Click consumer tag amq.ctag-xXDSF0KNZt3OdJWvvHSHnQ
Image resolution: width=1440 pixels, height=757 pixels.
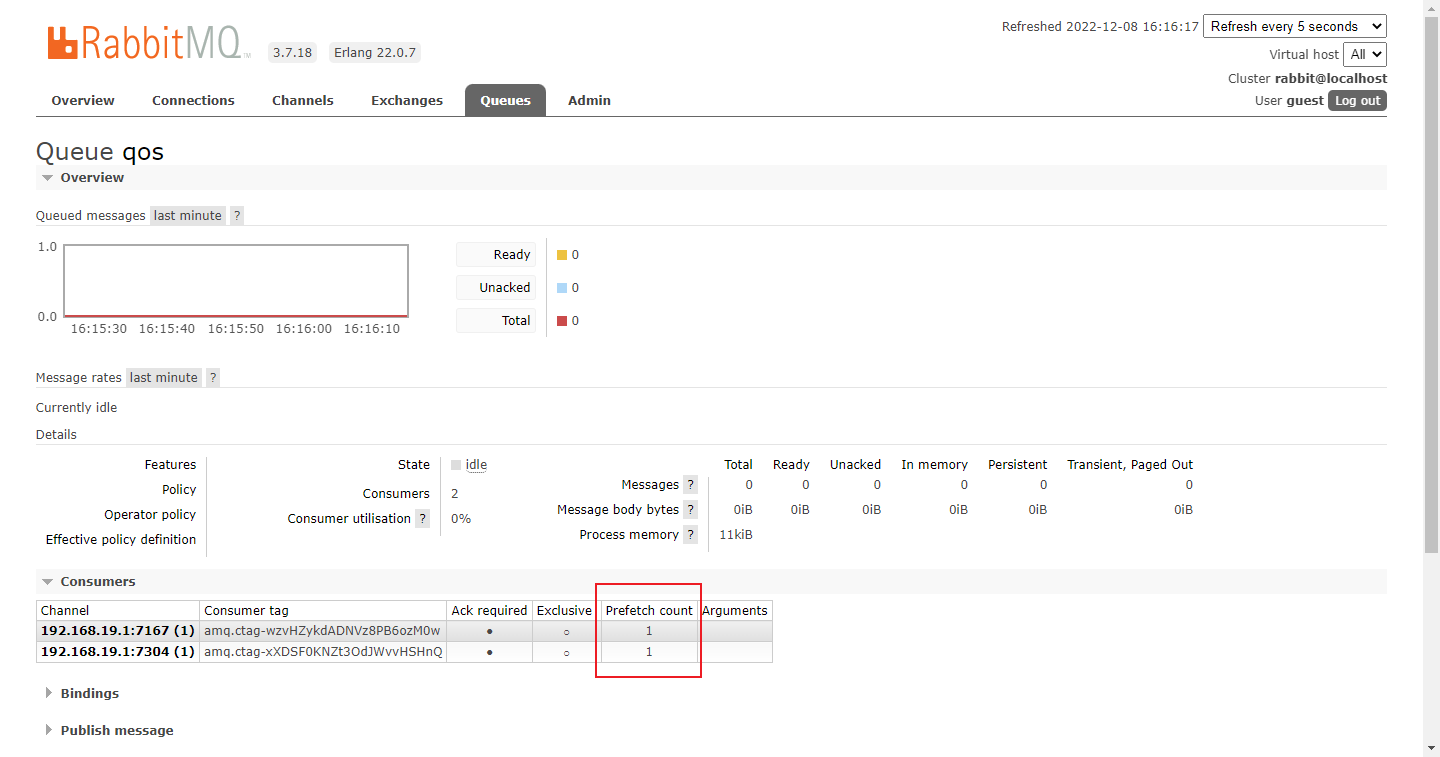(323, 651)
